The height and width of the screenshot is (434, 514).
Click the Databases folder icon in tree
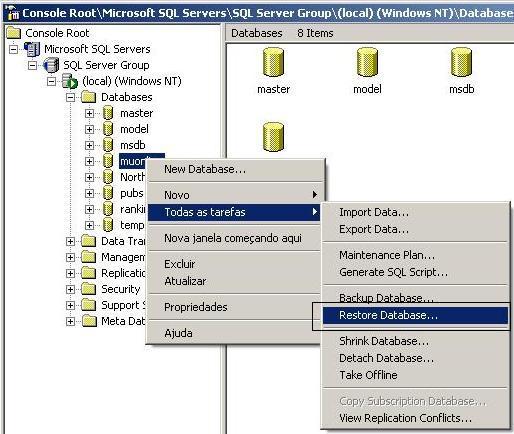tap(89, 97)
